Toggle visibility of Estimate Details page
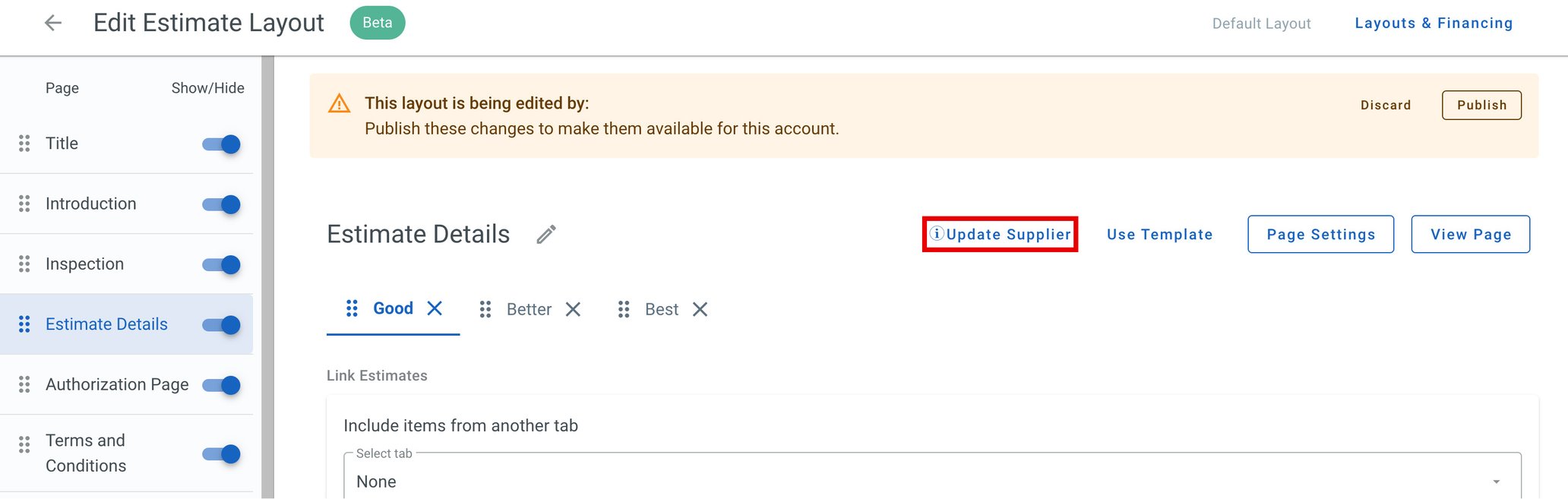This screenshot has width=1568, height=499. pyautogui.click(x=220, y=324)
